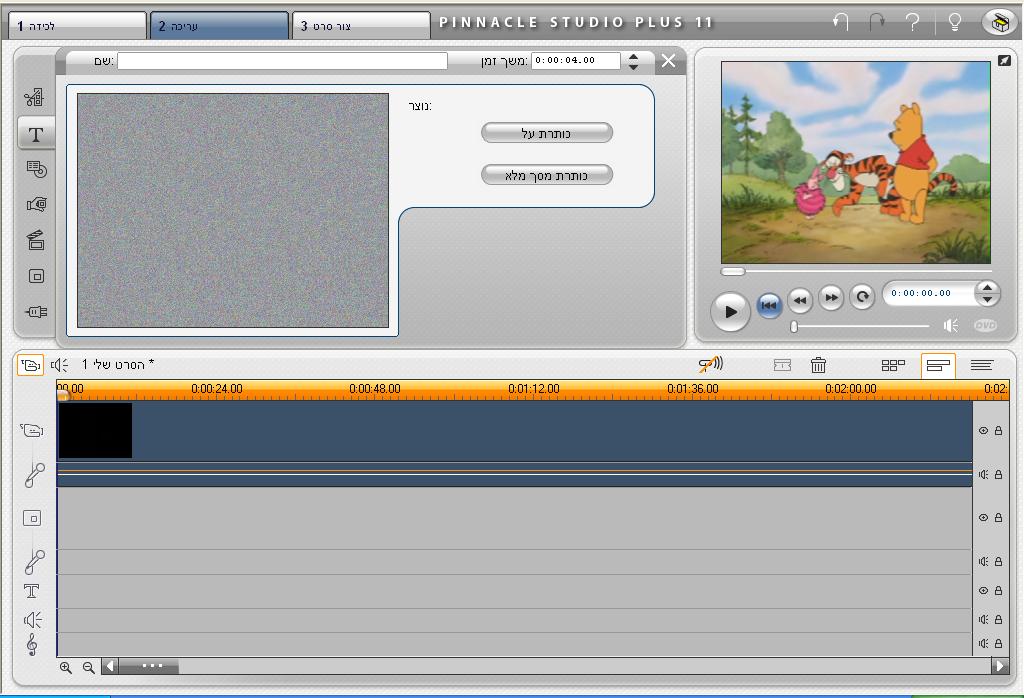Split clip with the razor icon
Screen dimensions: 1024x698
782,365
